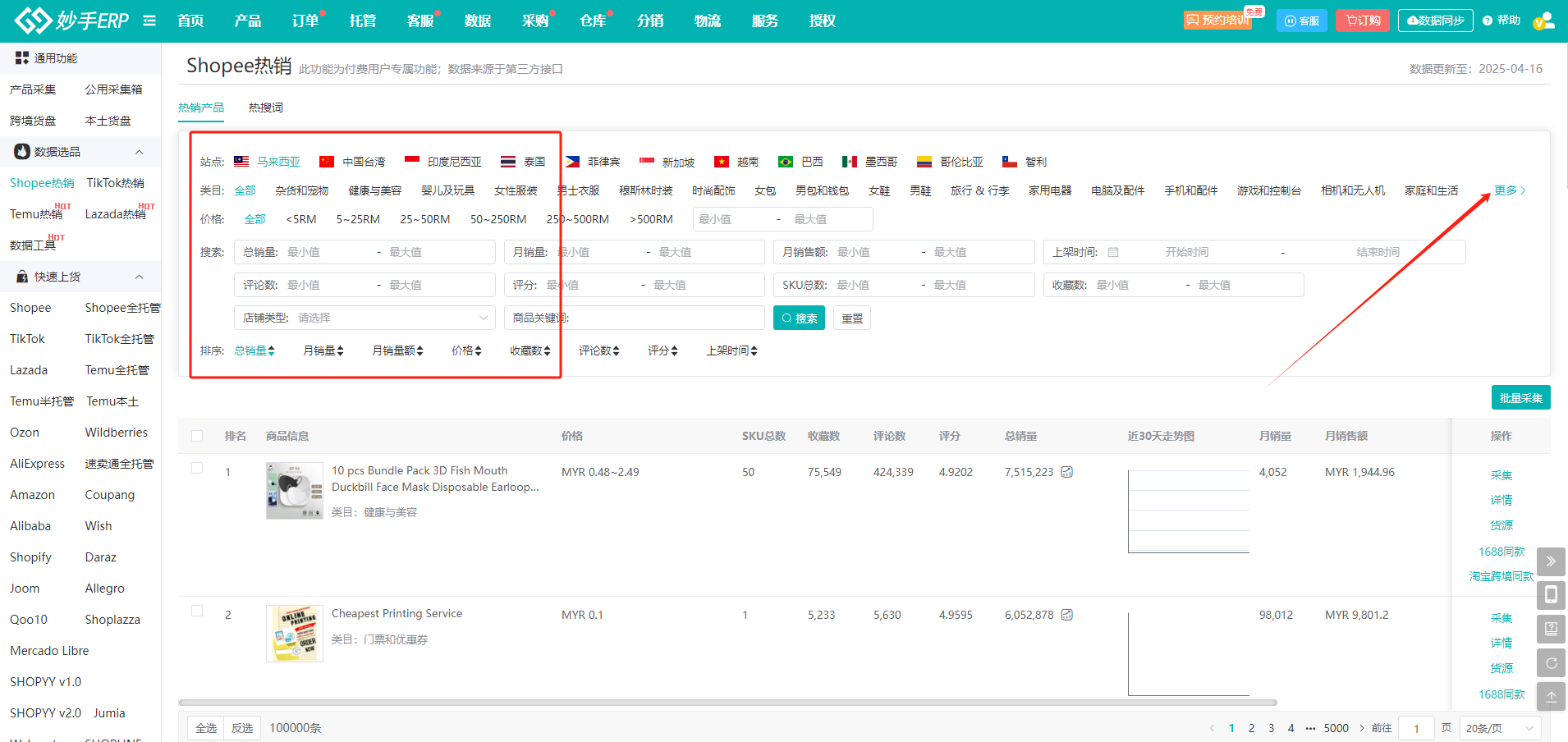Click the 重置 reset button
This screenshot has width=1568, height=742.
(852, 318)
